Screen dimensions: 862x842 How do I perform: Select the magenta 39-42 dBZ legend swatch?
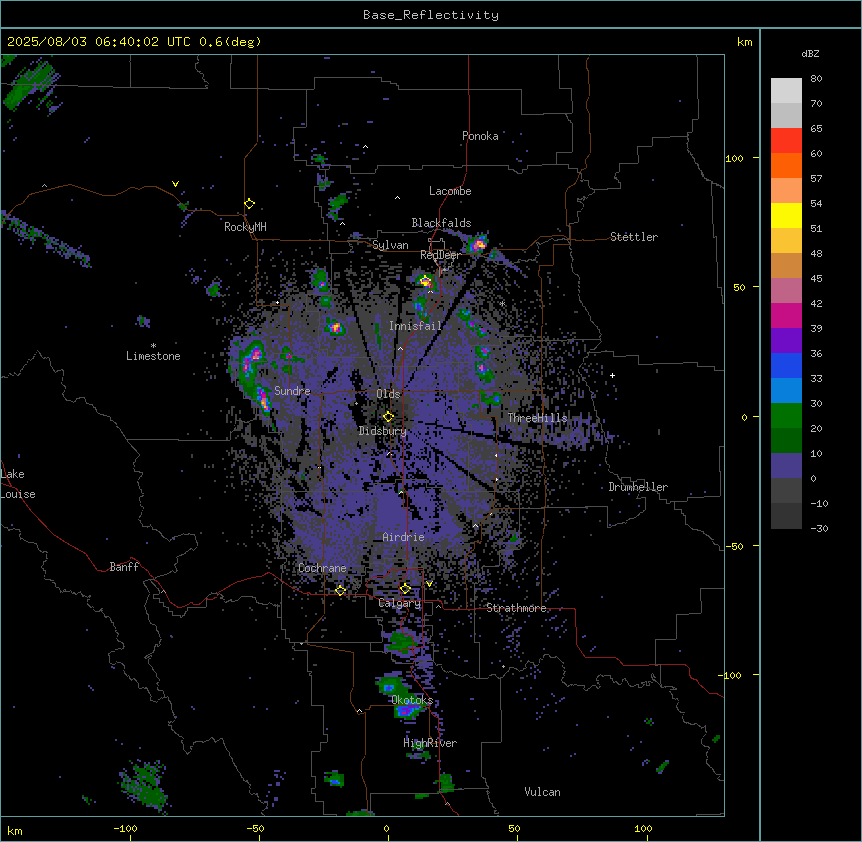tap(786, 315)
